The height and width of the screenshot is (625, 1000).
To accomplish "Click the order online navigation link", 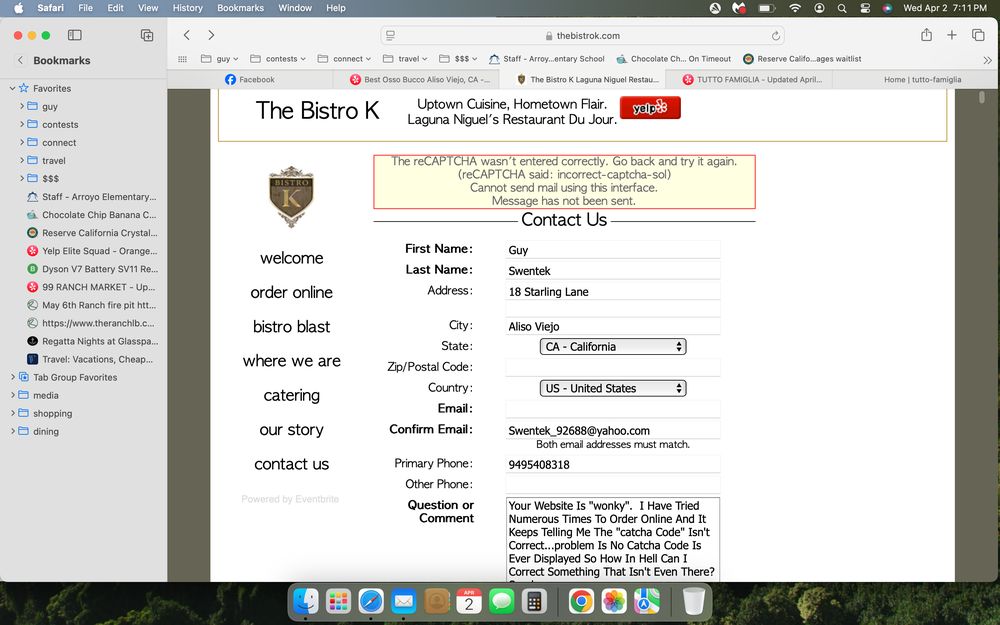I will coord(291,292).
